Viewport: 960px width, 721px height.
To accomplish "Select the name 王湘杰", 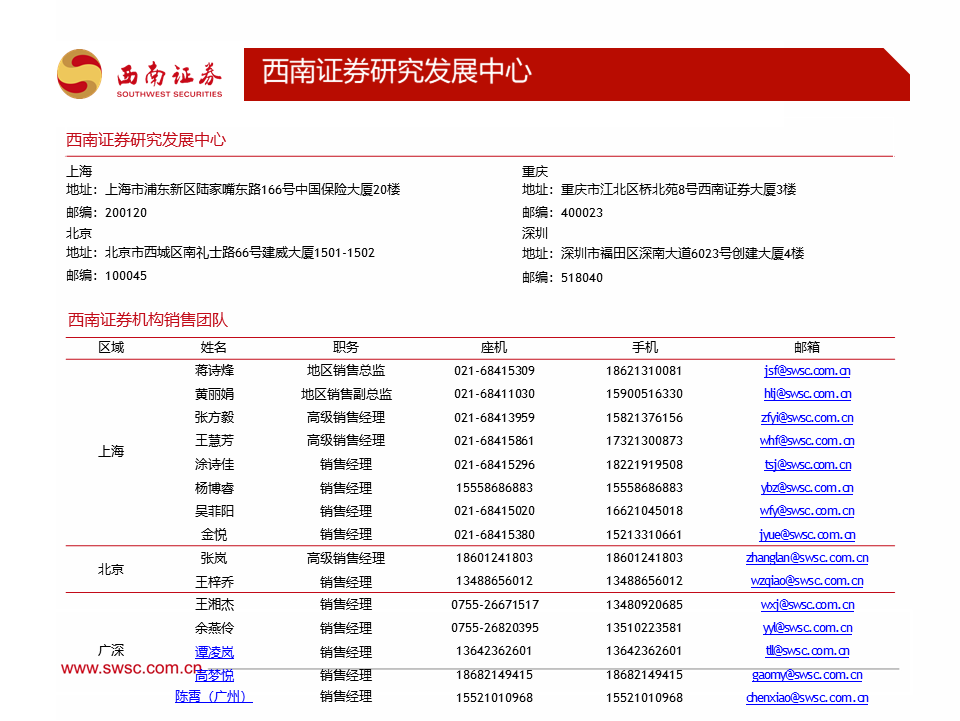I will (x=214, y=605).
